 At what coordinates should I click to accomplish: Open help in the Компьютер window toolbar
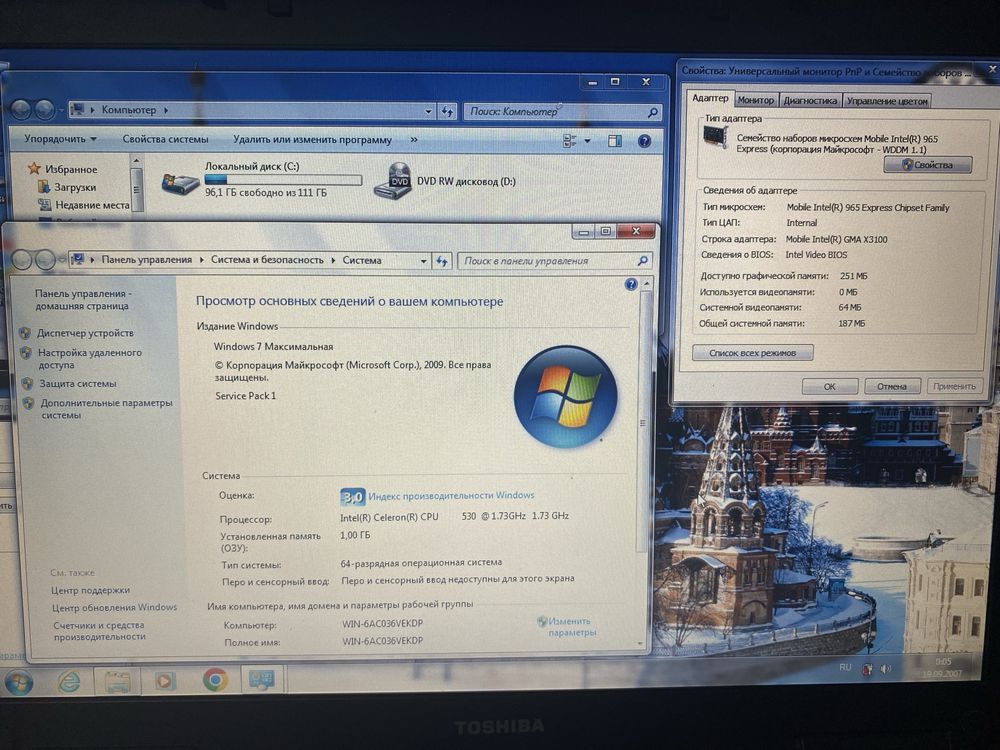tap(644, 141)
